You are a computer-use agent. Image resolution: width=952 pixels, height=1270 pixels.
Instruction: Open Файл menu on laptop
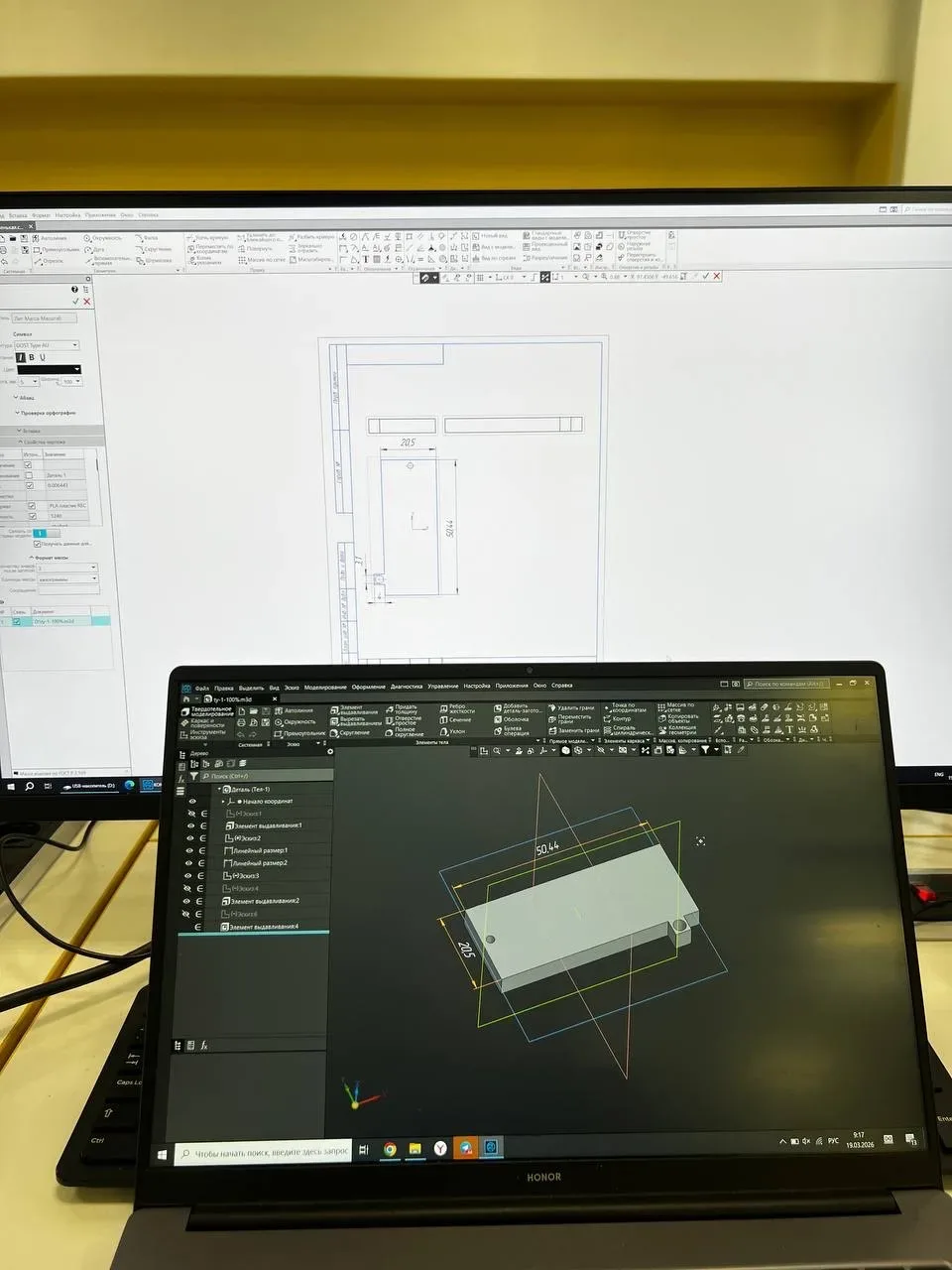pos(201,687)
